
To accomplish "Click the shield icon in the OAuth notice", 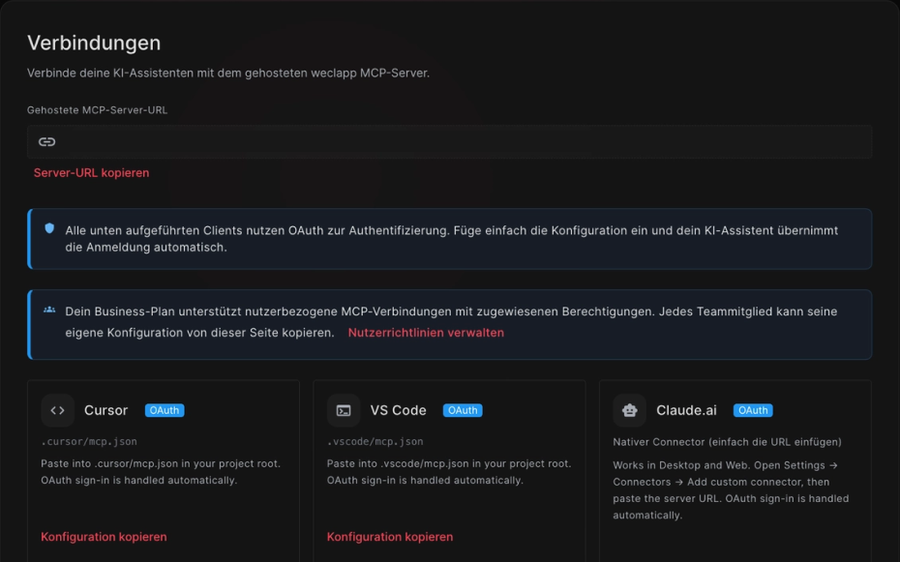I will click(49, 228).
